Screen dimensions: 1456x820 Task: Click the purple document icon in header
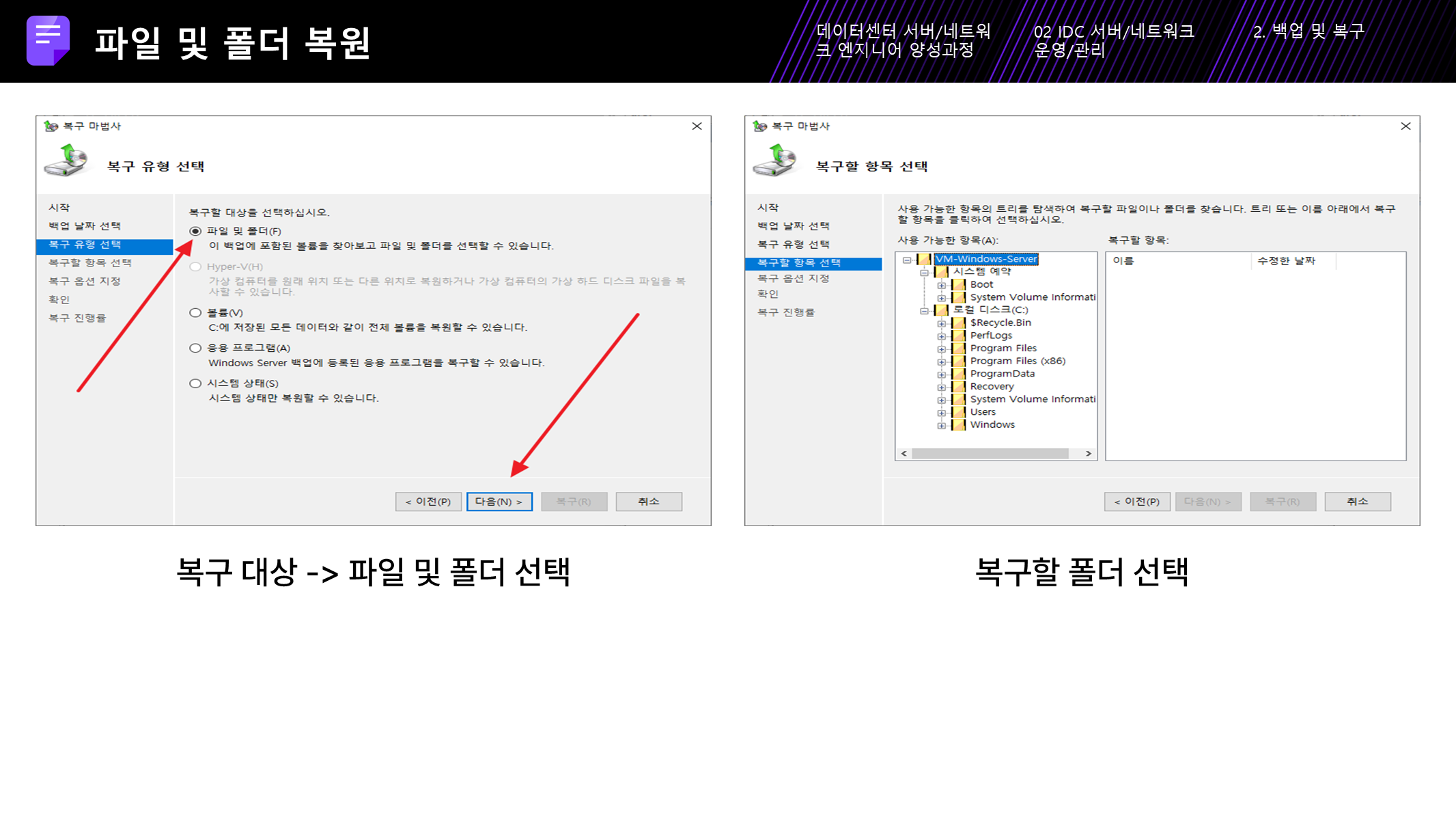48,40
